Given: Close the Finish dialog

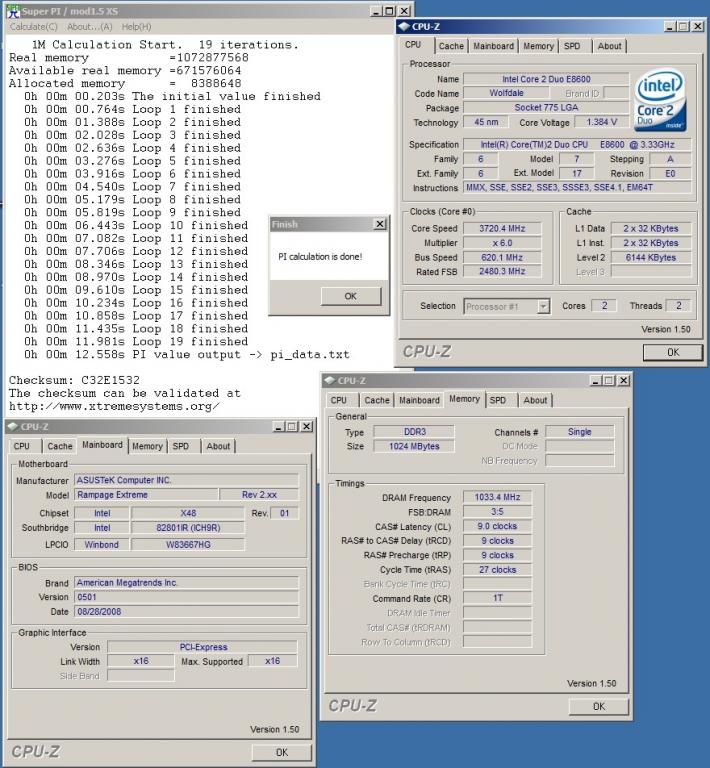Looking at the screenshot, I should pos(380,224).
